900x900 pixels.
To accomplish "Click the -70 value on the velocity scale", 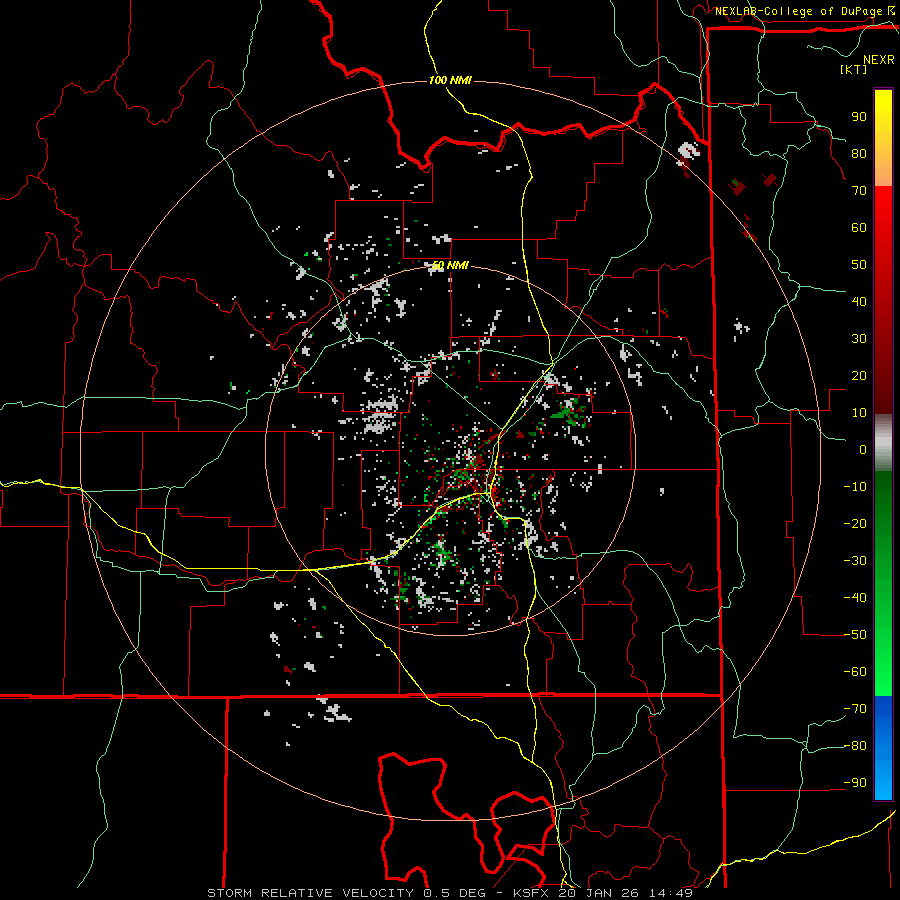I will click(x=855, y=709).
